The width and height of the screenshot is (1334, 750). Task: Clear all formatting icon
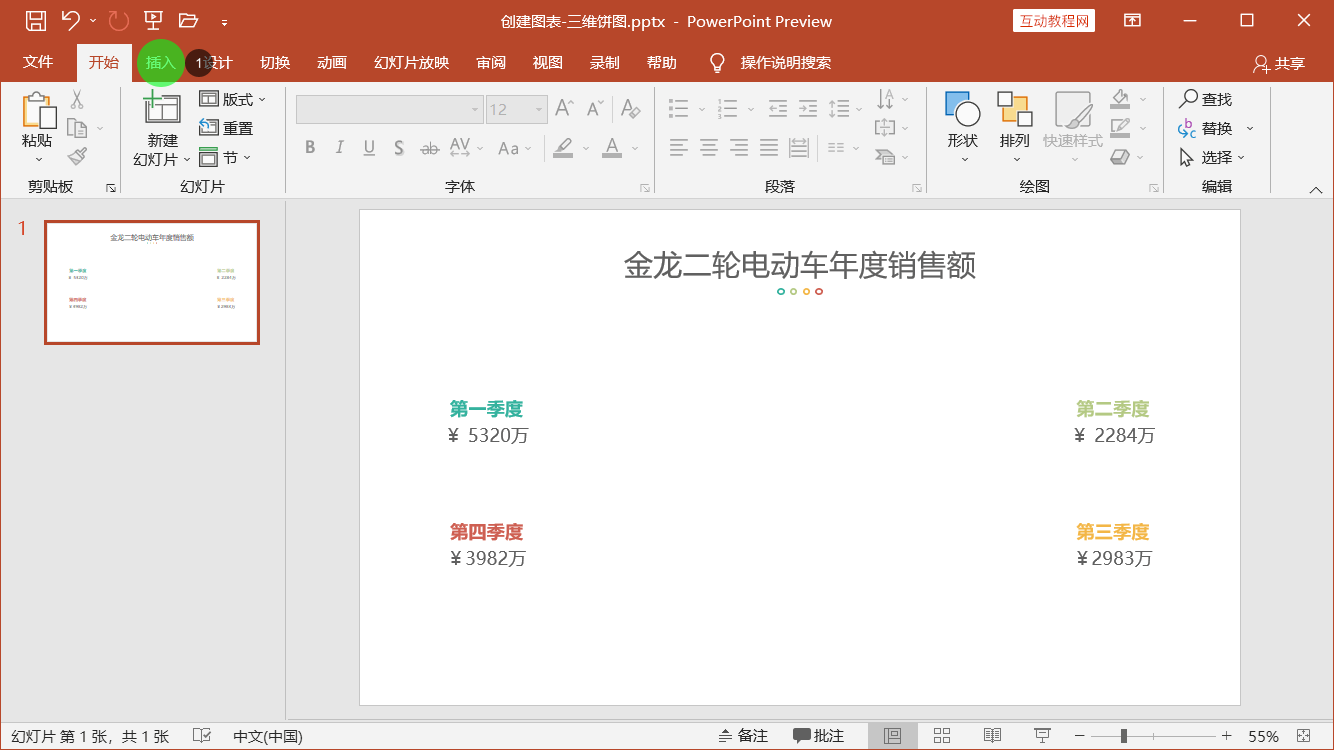(630, 108)
